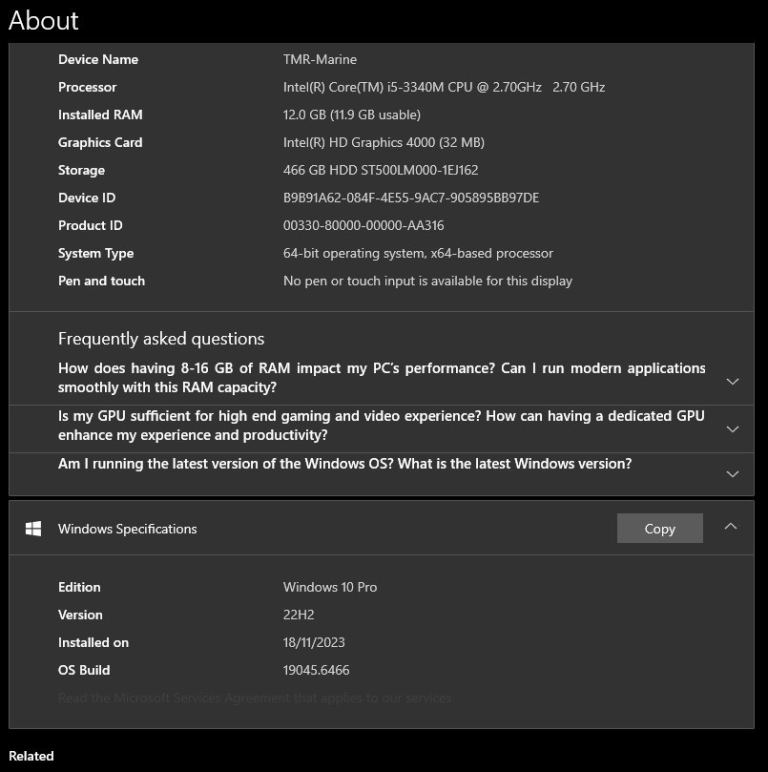Click the About page heading
Image resolution: width=768 pixels, height=772 pixels.
pyautogui.click(x=43, y=20)
